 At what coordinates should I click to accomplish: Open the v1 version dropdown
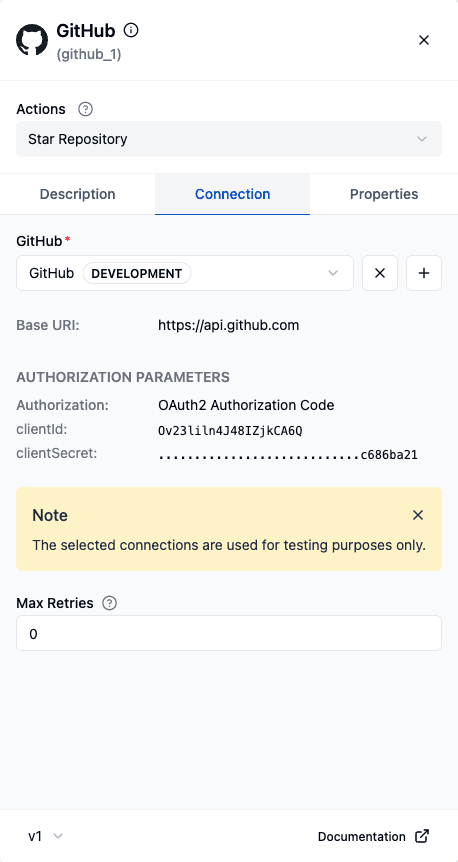coord(46,836)
